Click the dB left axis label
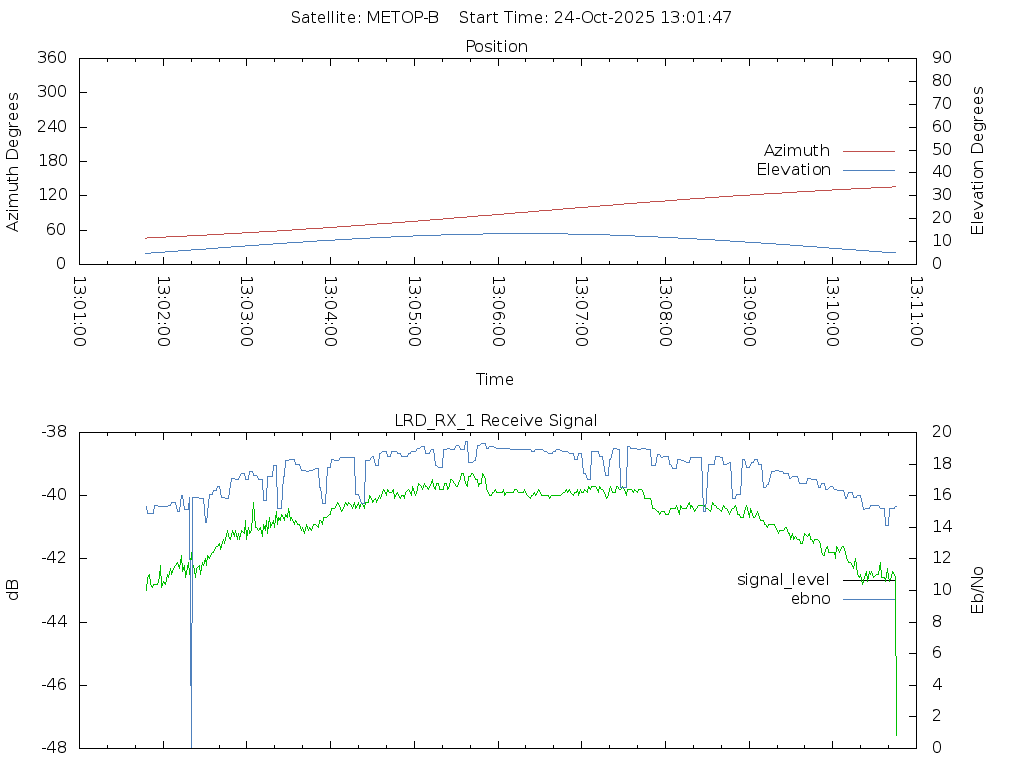Screen dimensions: 1024x768 click(x=13, y=589)
